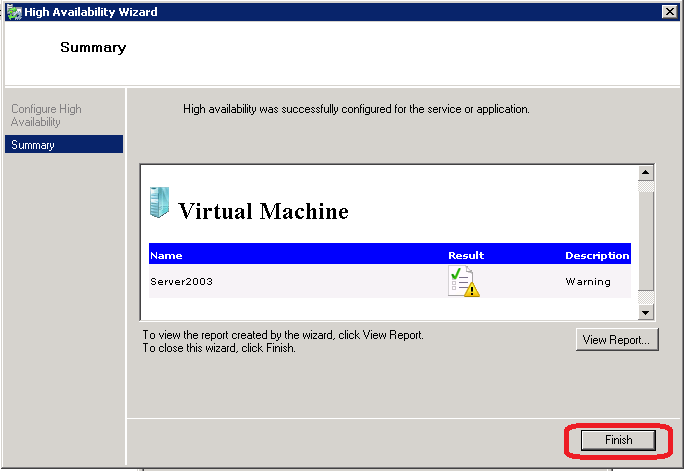Click the Virtual Machine heading
The width and height of the screenshot is (684, 471).
(x=263, y=211)
